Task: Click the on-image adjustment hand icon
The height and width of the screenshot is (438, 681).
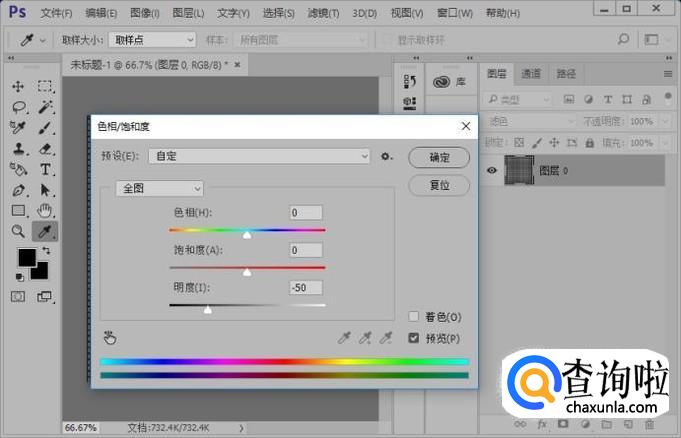Action: [110, 338]
